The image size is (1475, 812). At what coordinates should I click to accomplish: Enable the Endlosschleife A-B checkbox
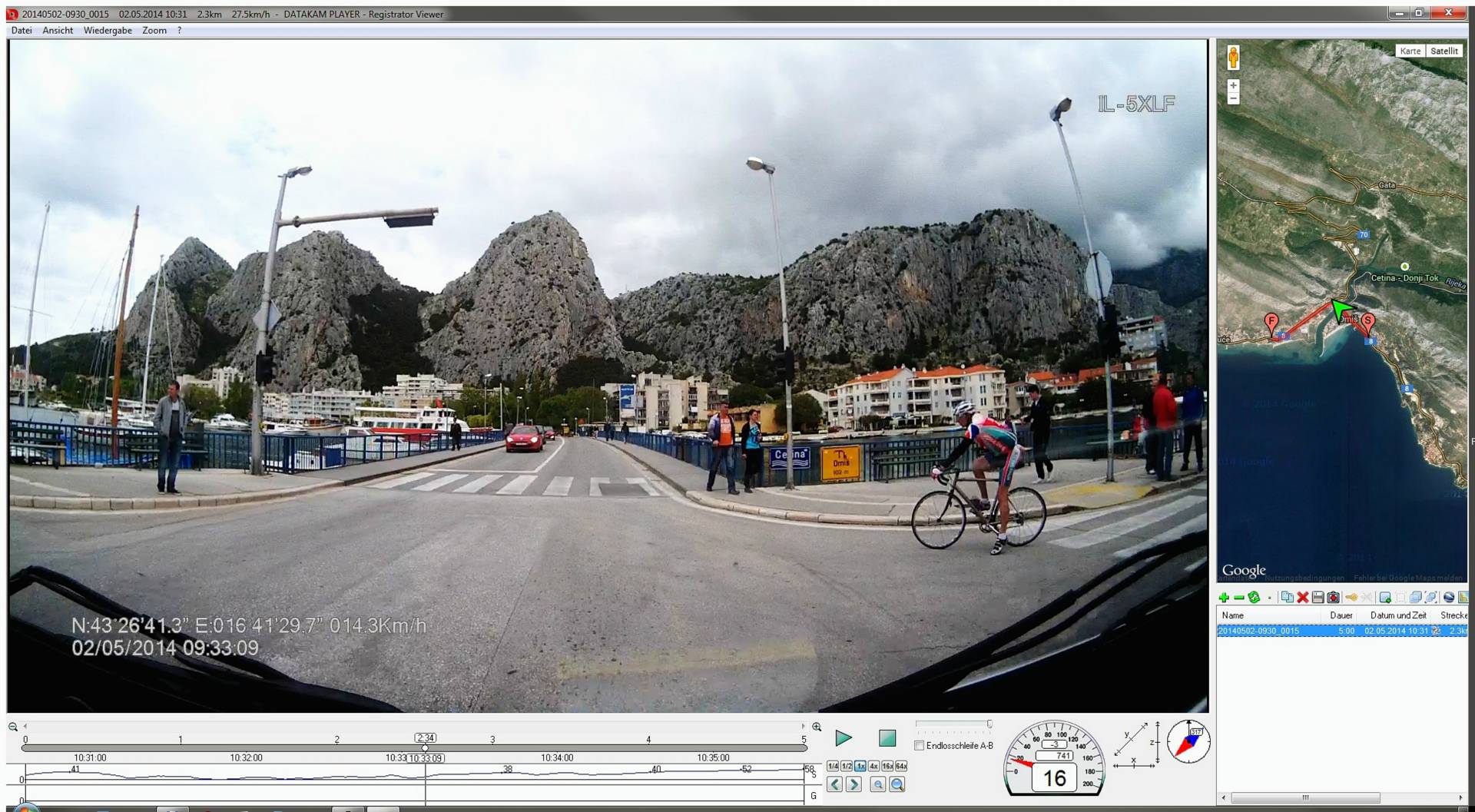pos(919,746)
